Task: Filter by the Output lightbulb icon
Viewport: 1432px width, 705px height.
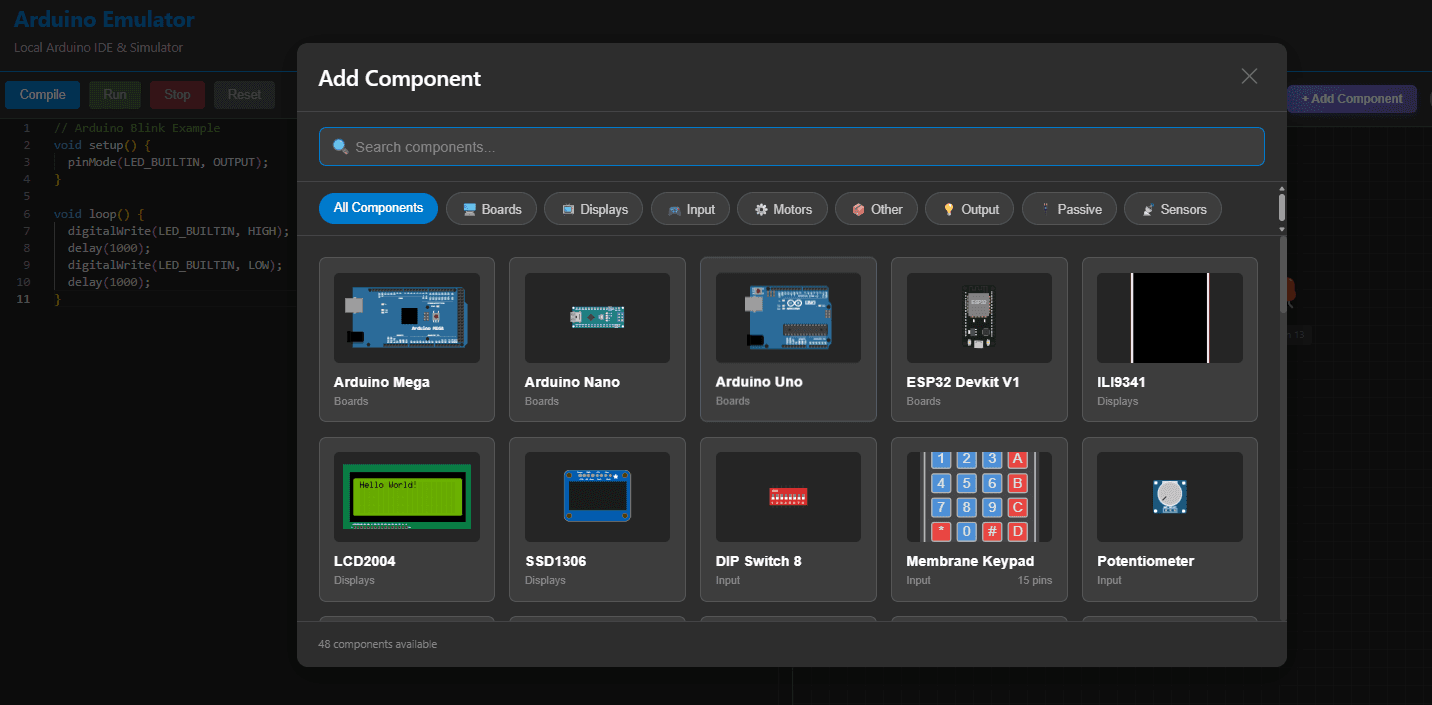Action: coord(950,208)
